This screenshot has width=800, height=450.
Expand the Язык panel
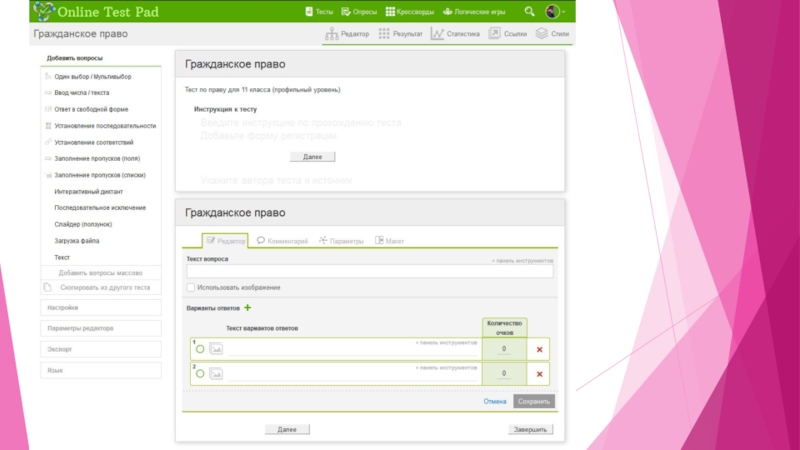(x=101, y=370)
